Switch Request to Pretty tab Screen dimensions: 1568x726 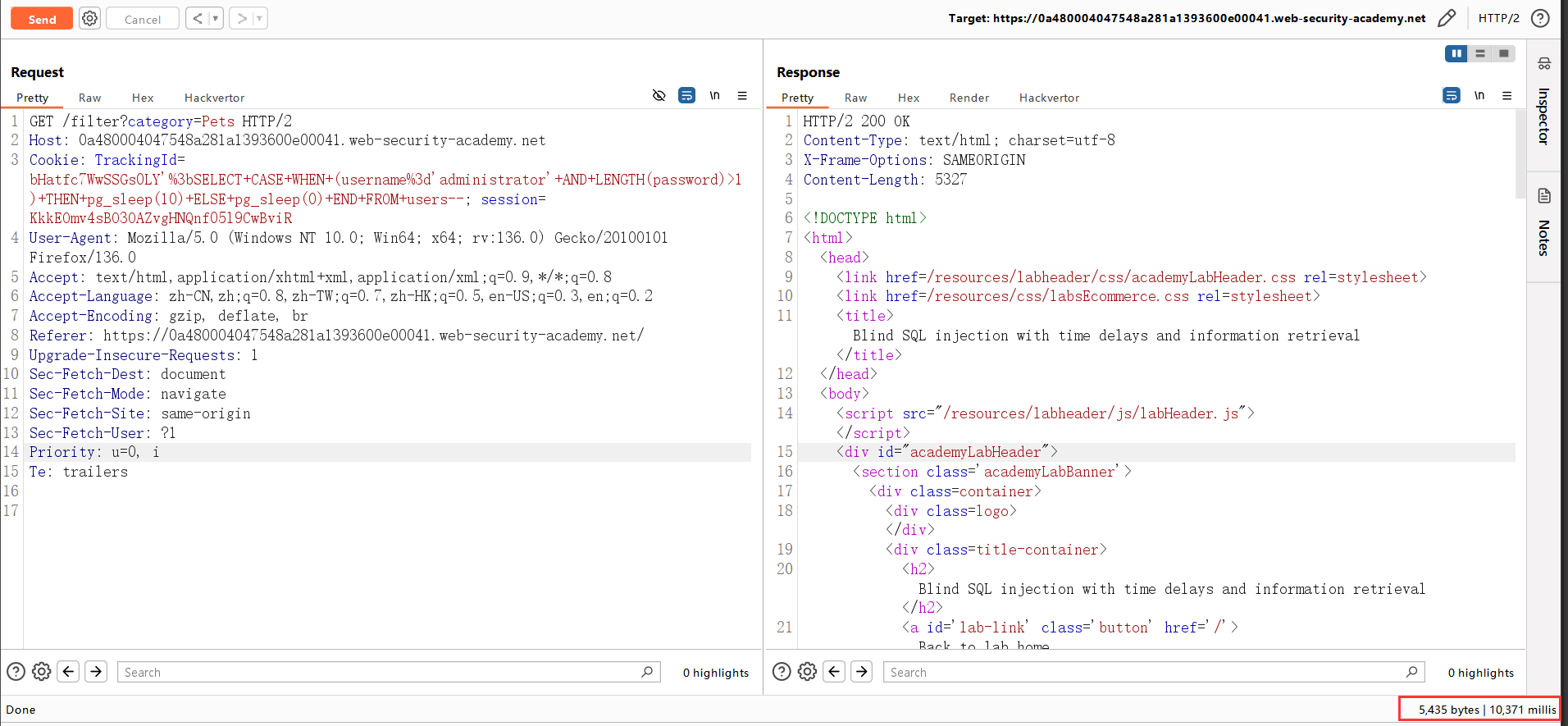[x=33, y=98]
